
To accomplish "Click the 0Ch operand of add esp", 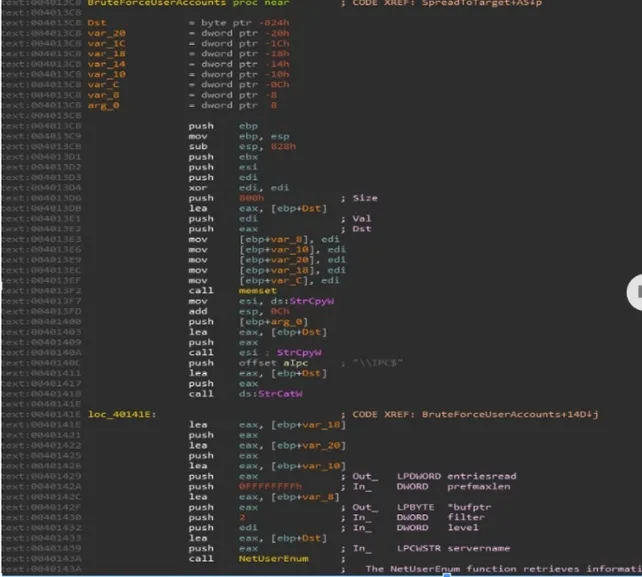I will (280, 311).
